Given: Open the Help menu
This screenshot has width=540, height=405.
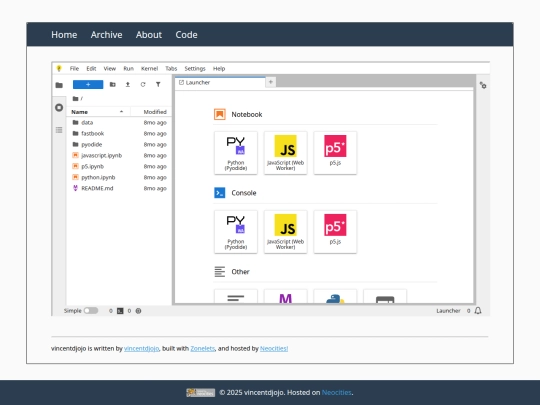Looking at the screenshot, I should 219,69.
